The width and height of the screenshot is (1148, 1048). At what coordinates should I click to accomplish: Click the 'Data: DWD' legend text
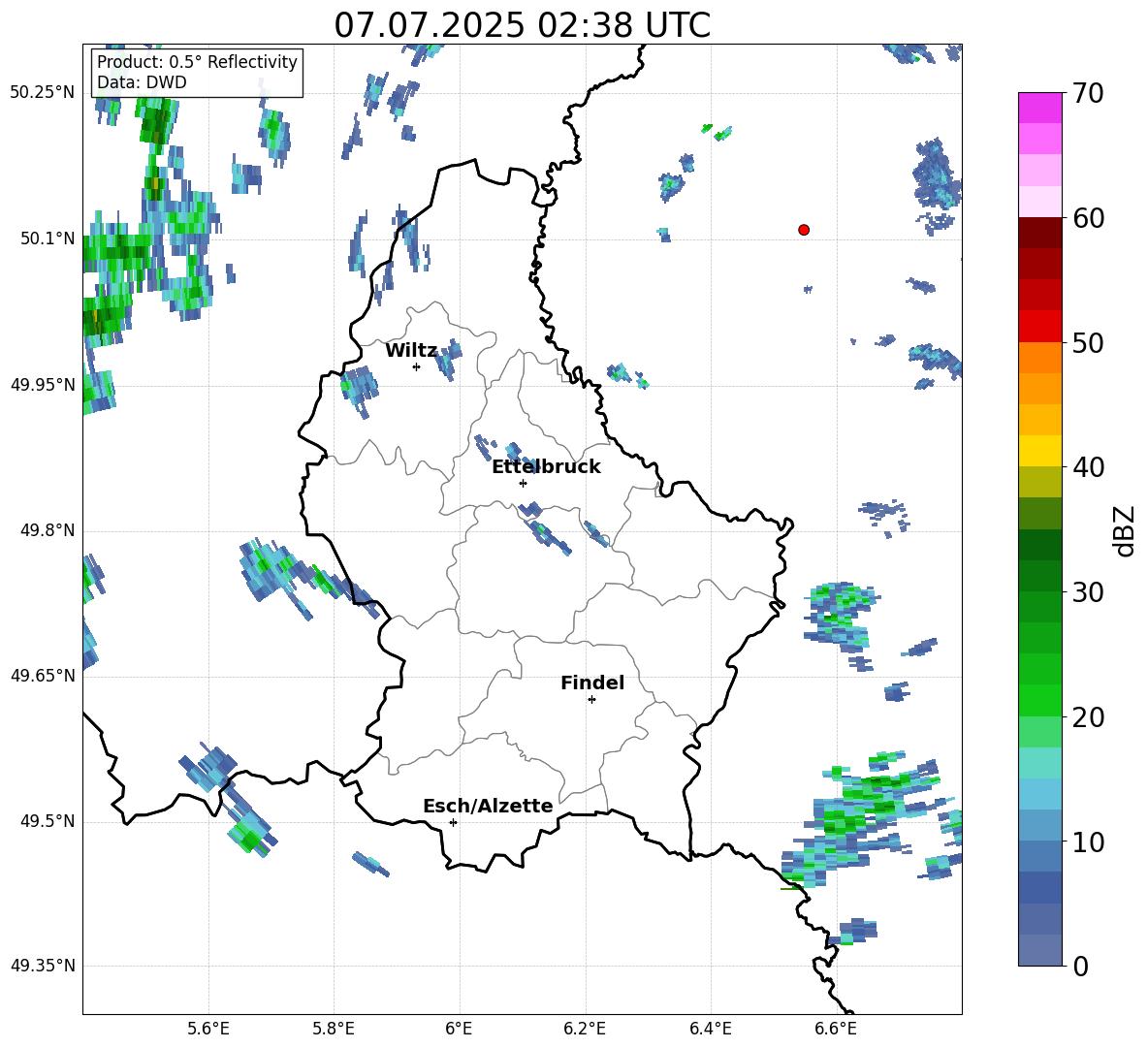[x=142, y=82]
